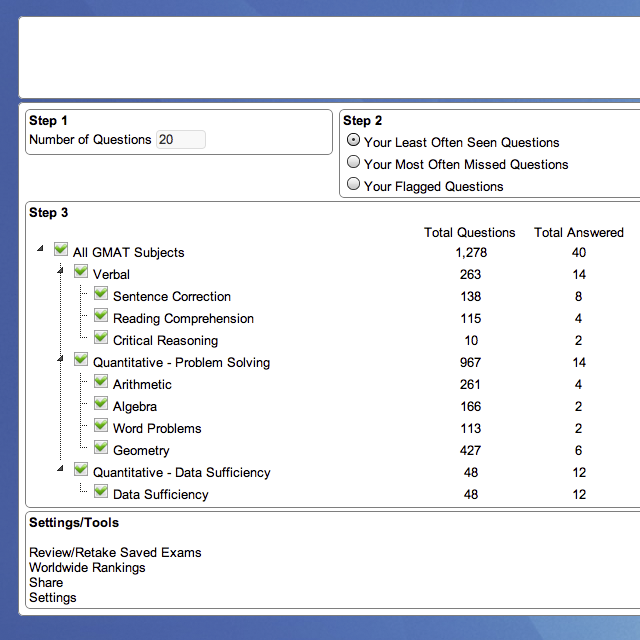Screen dimensions: 640x640
Task: Select Your Least Often Seen Questions option
Action: click(x=353, y=140)
